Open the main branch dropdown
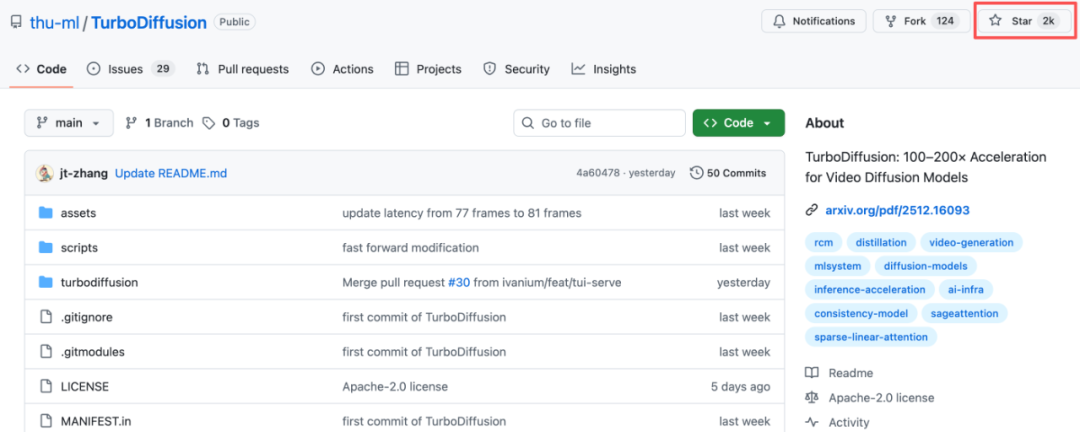Image resolution: width=1080 pixels, height=432 pixels. (68, 123)
